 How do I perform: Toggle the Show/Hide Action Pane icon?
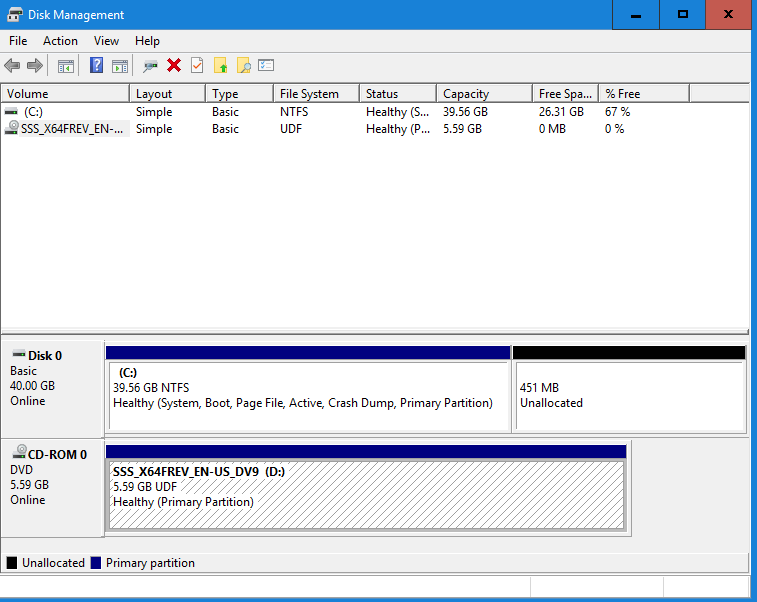pos(120,66)
